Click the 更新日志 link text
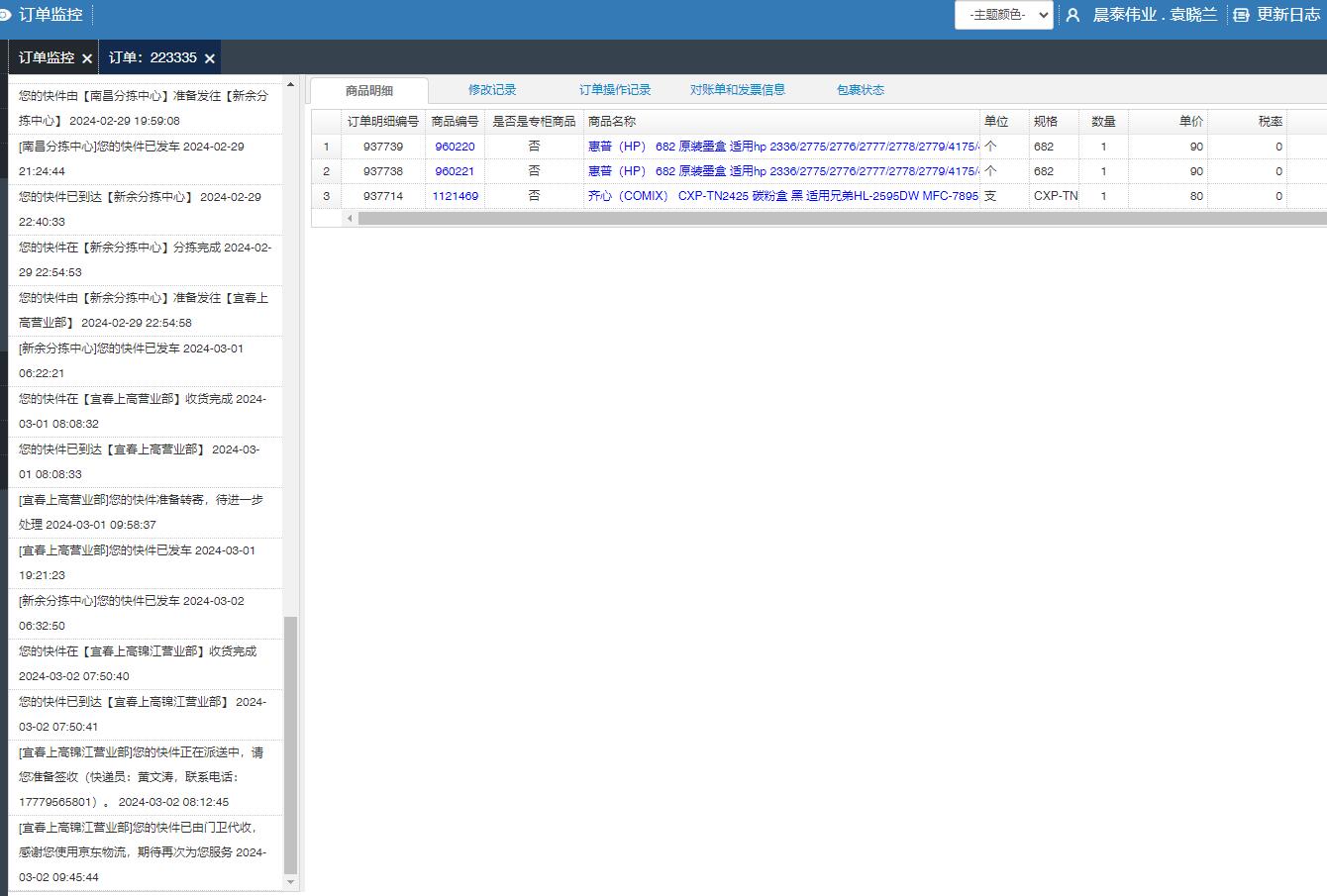This screenshot has width=1327, height=896. pos(1288,15)
